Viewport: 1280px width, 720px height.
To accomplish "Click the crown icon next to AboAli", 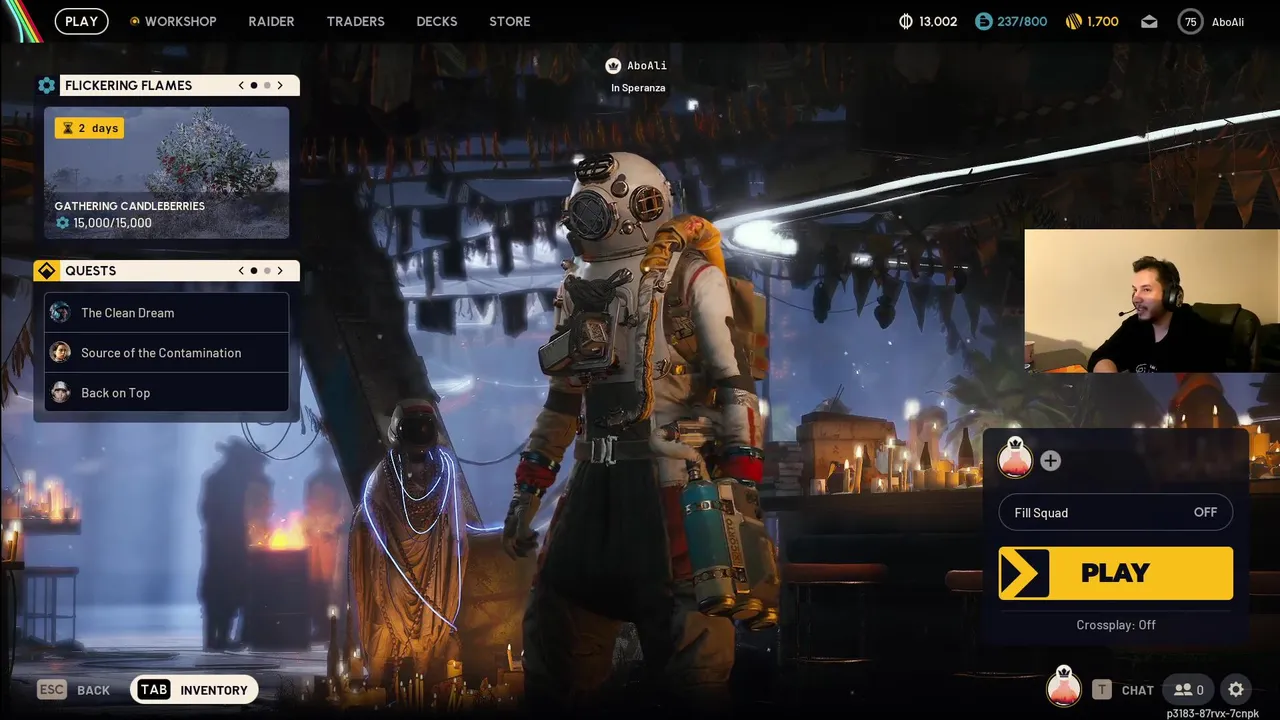I will click(613, 66).
